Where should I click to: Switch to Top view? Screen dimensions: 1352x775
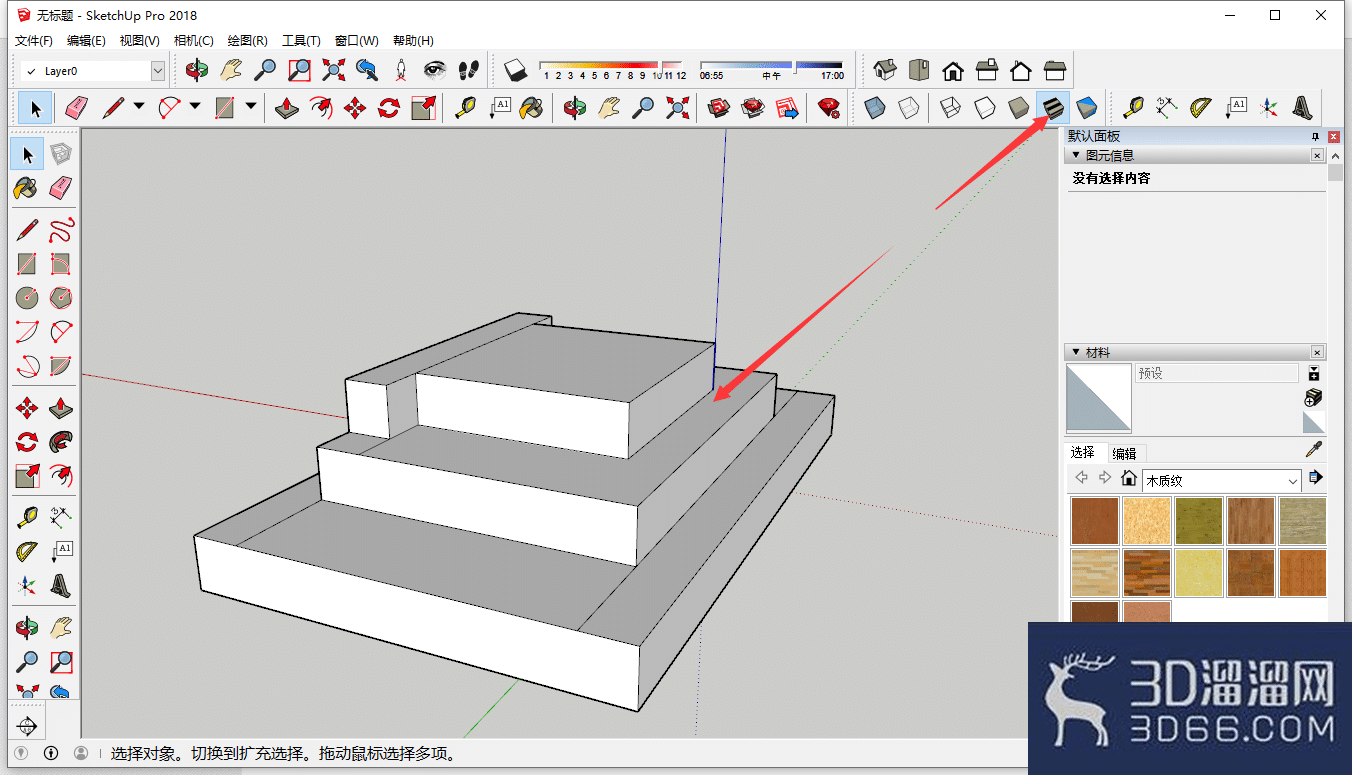(919, 70)
